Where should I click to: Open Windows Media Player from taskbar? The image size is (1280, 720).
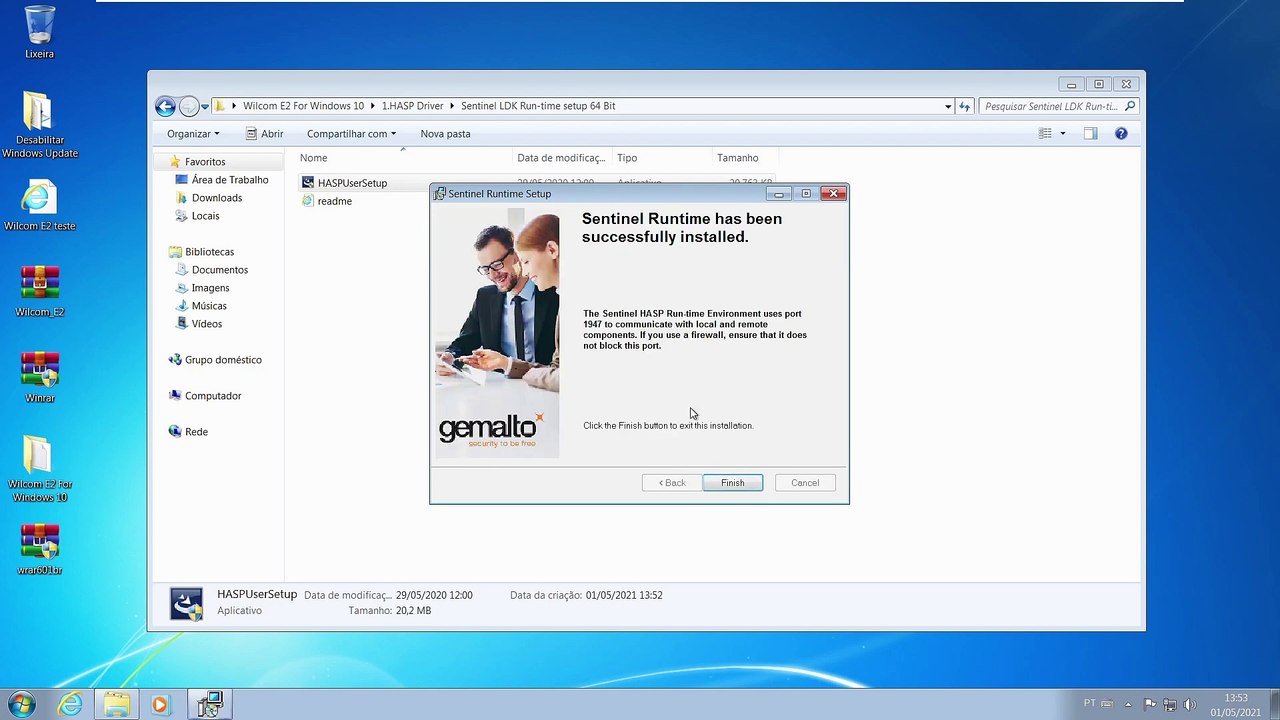pos(160,705)
